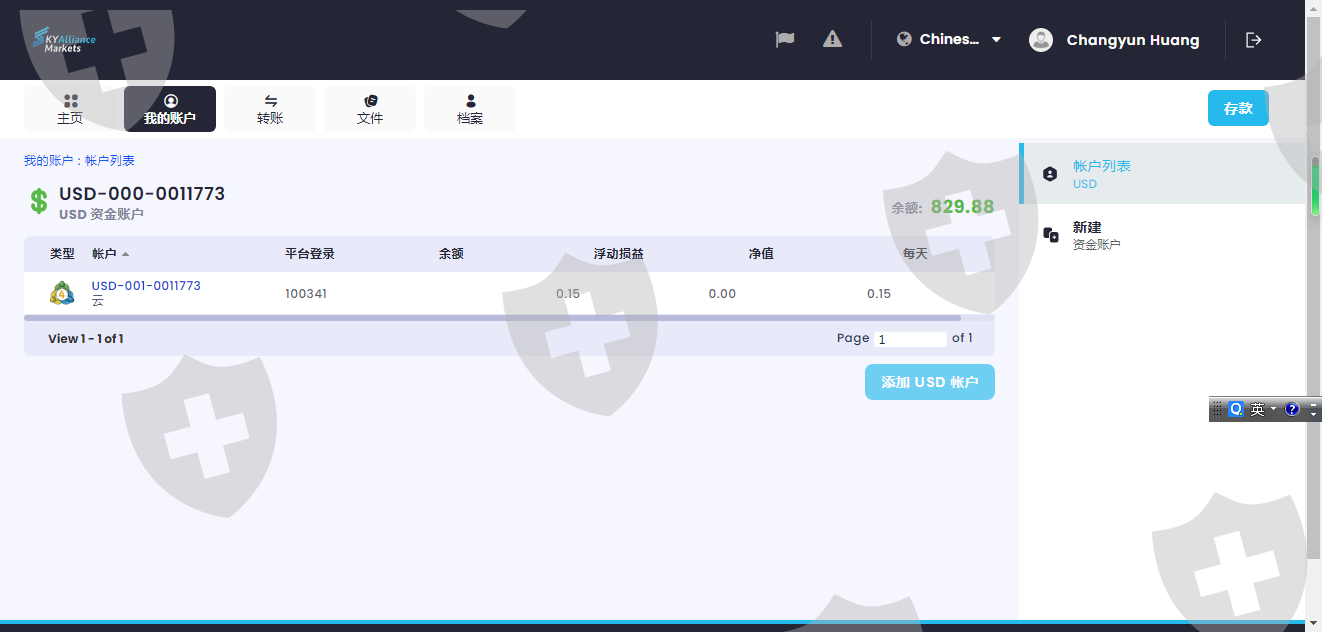Sort by the 平台登录 column header

tap(310, 254)
